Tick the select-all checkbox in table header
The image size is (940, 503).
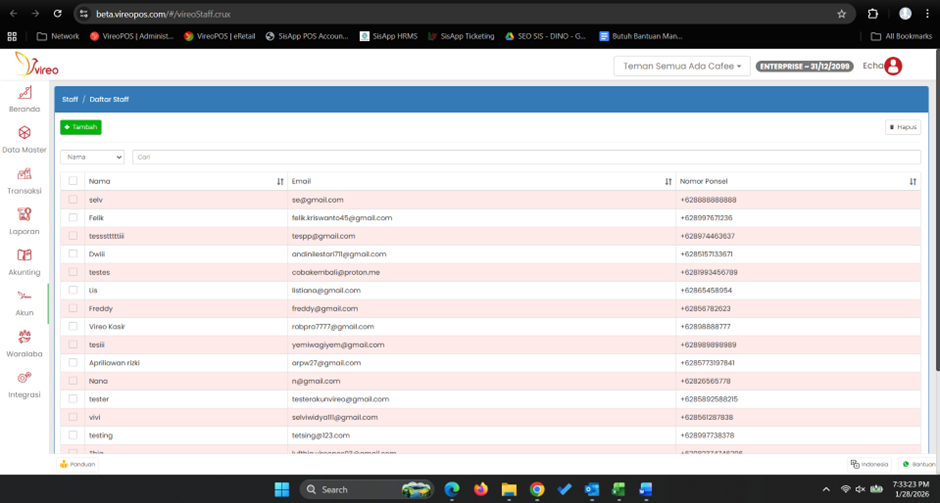point(73,181)
